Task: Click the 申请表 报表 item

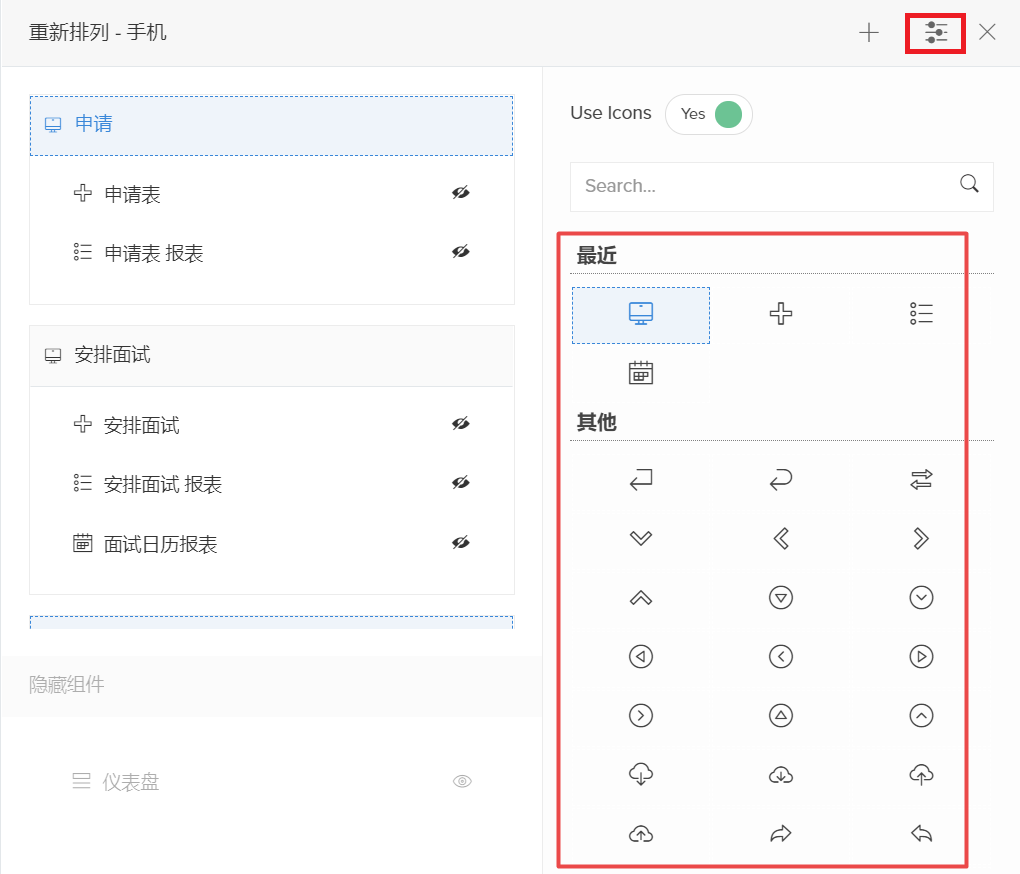Action: tap(154, 254)
